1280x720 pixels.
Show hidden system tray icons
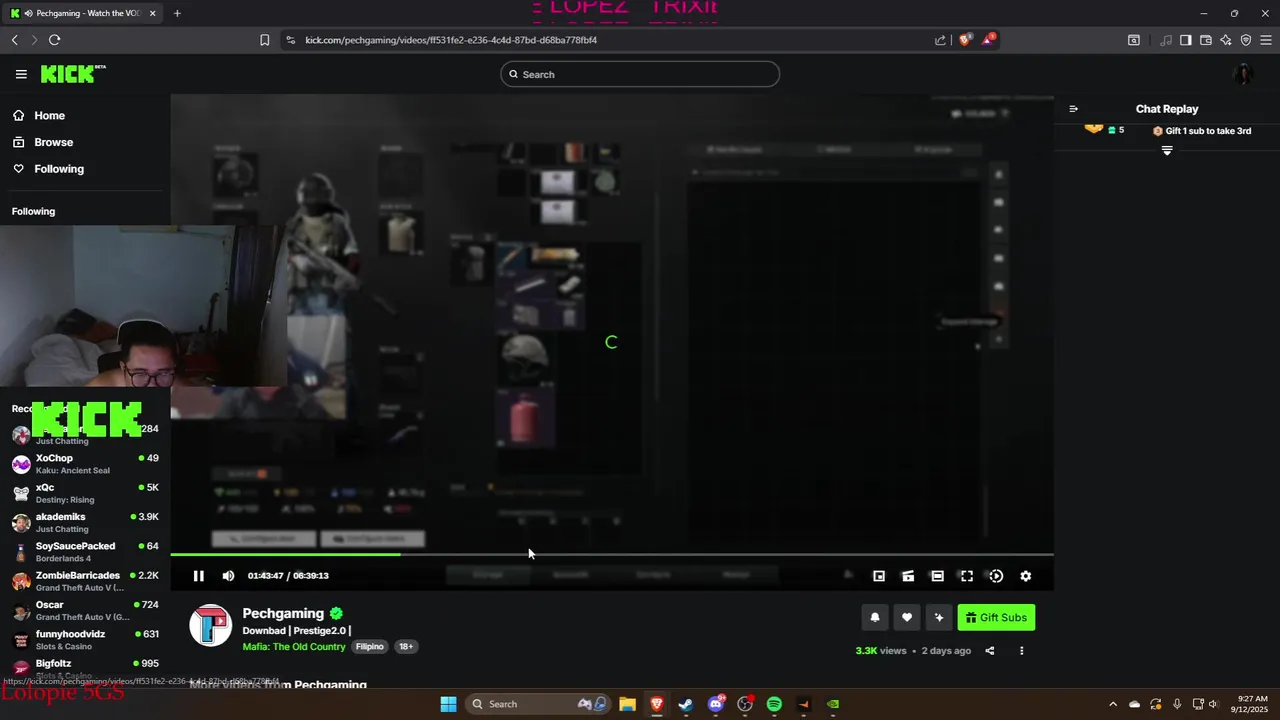point(1113,704)
